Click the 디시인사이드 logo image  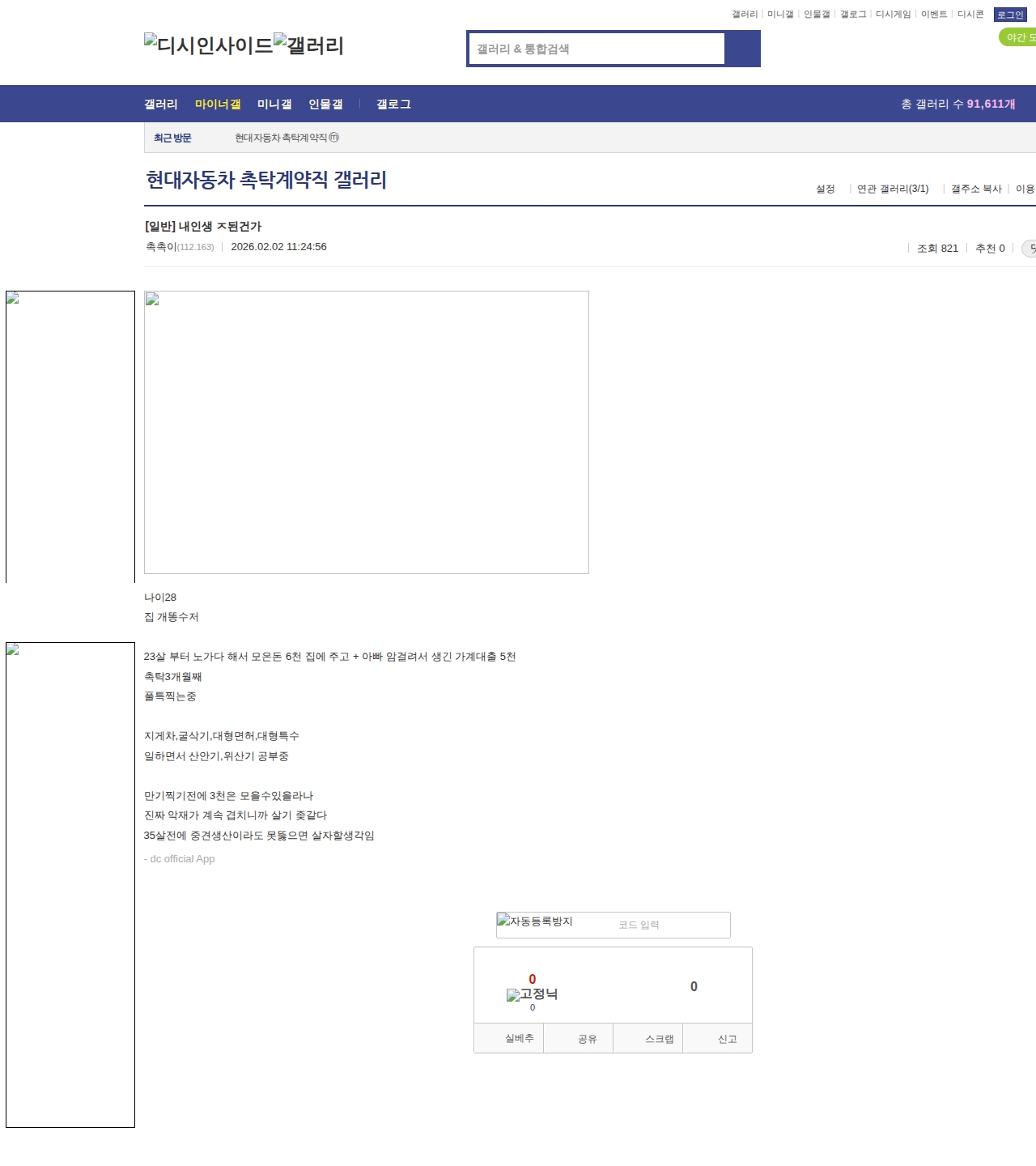[x=209, y=45]
